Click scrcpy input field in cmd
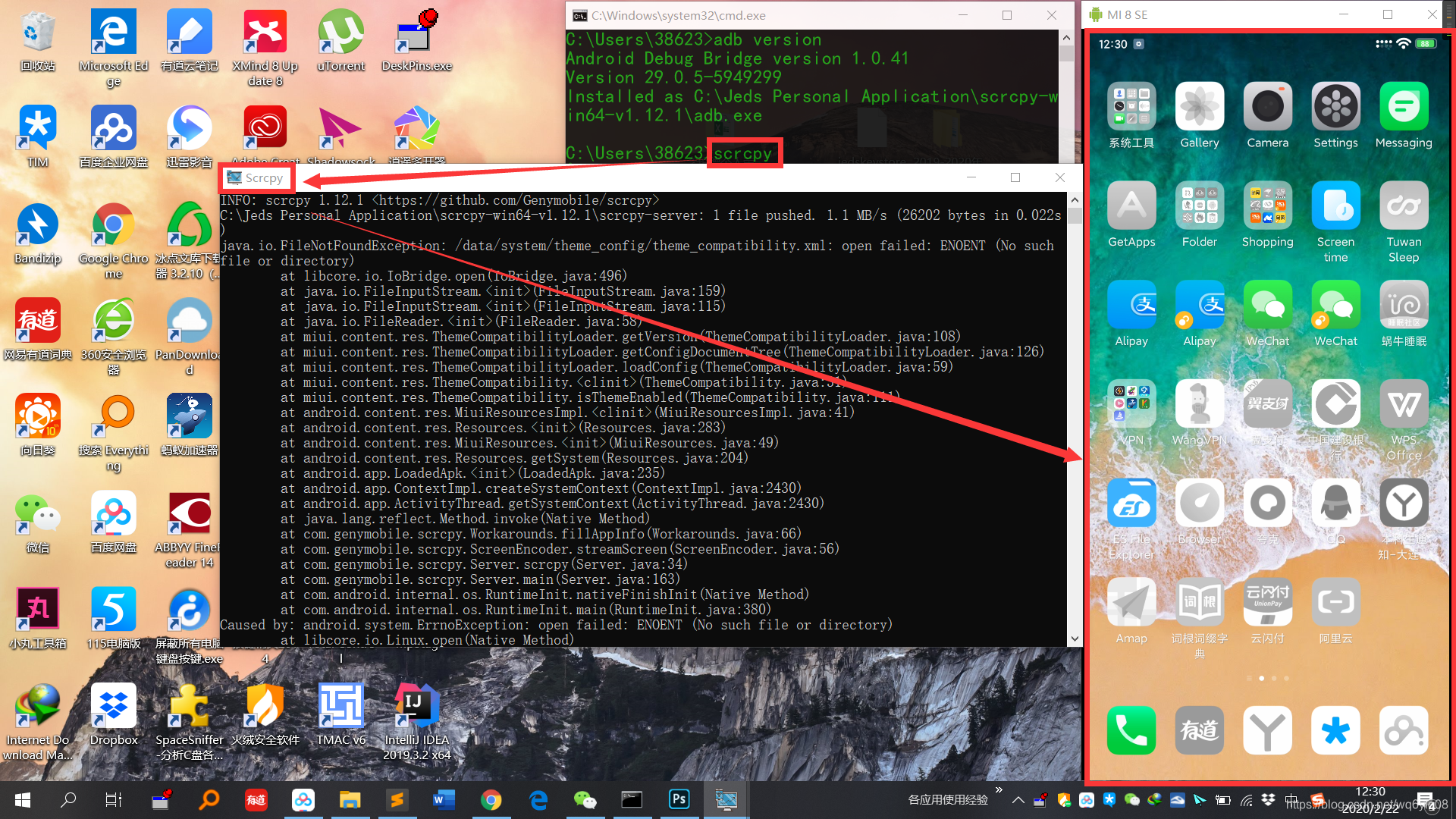The image size is (1456, 819). coord(744,154)
